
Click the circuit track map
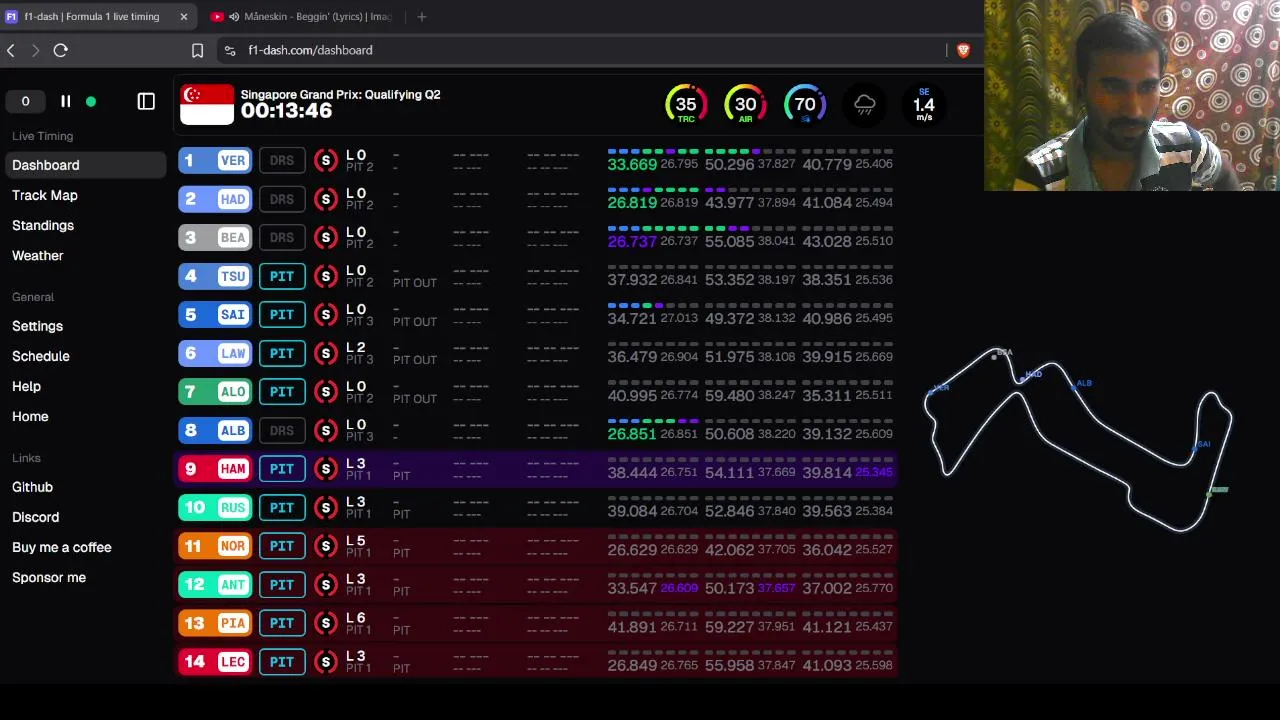tap(1078, 438)
